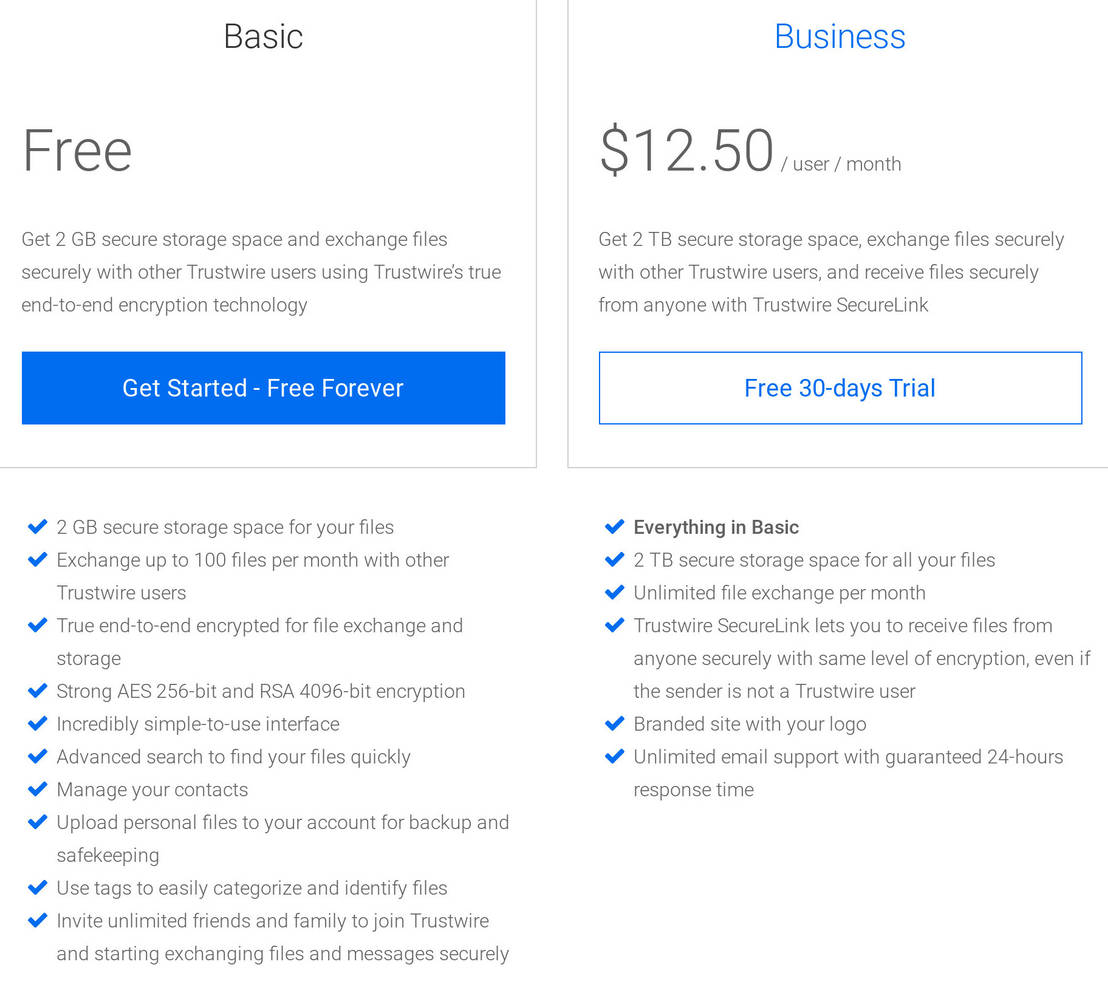Screen dimensions: 1108x982
Task: Select the checkmark beside Incredibly simple-to-use interface
Action: [38, 723]
